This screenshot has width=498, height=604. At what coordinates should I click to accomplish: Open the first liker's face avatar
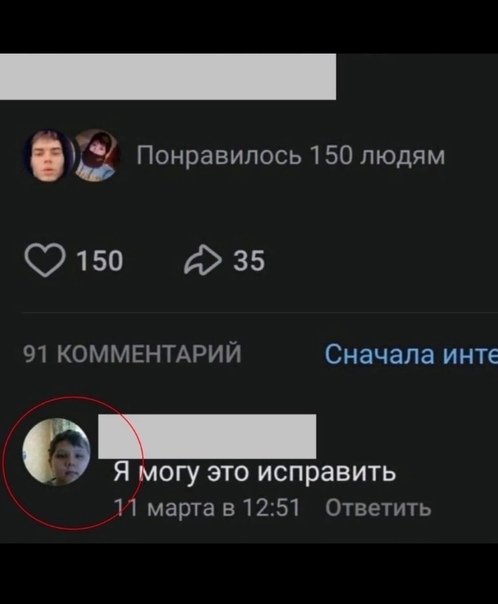47,155
